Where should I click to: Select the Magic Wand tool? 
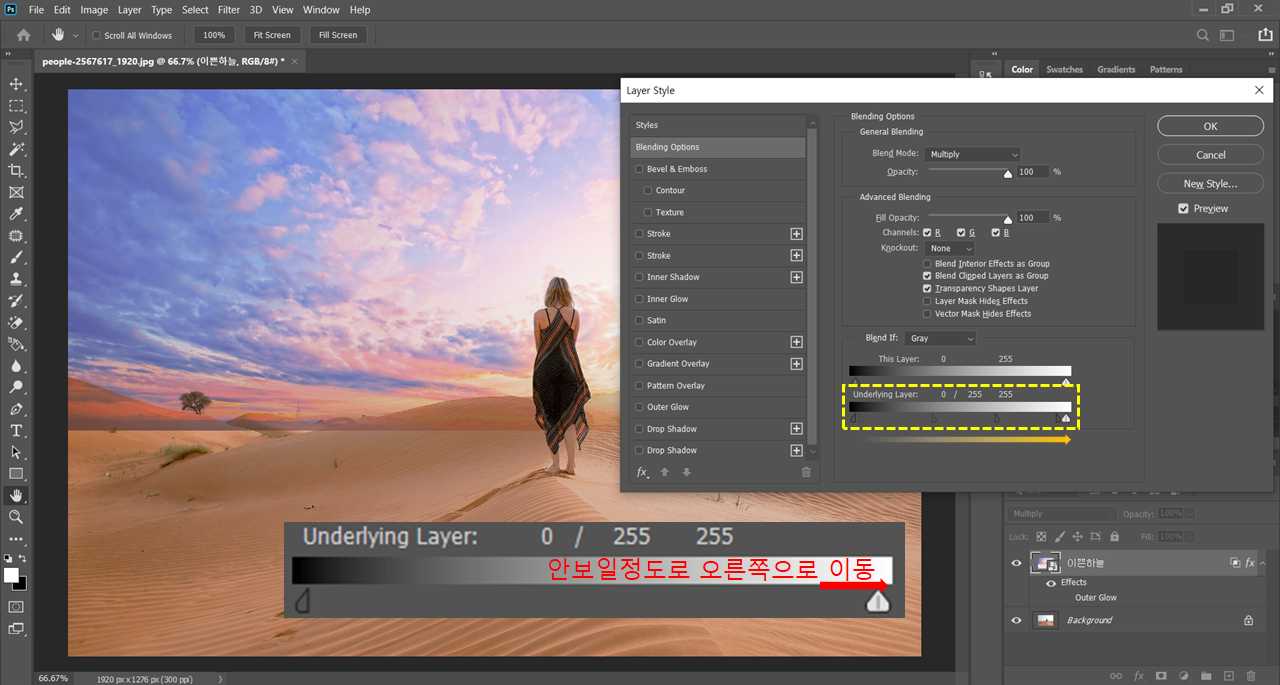click(x=16, y=149)
